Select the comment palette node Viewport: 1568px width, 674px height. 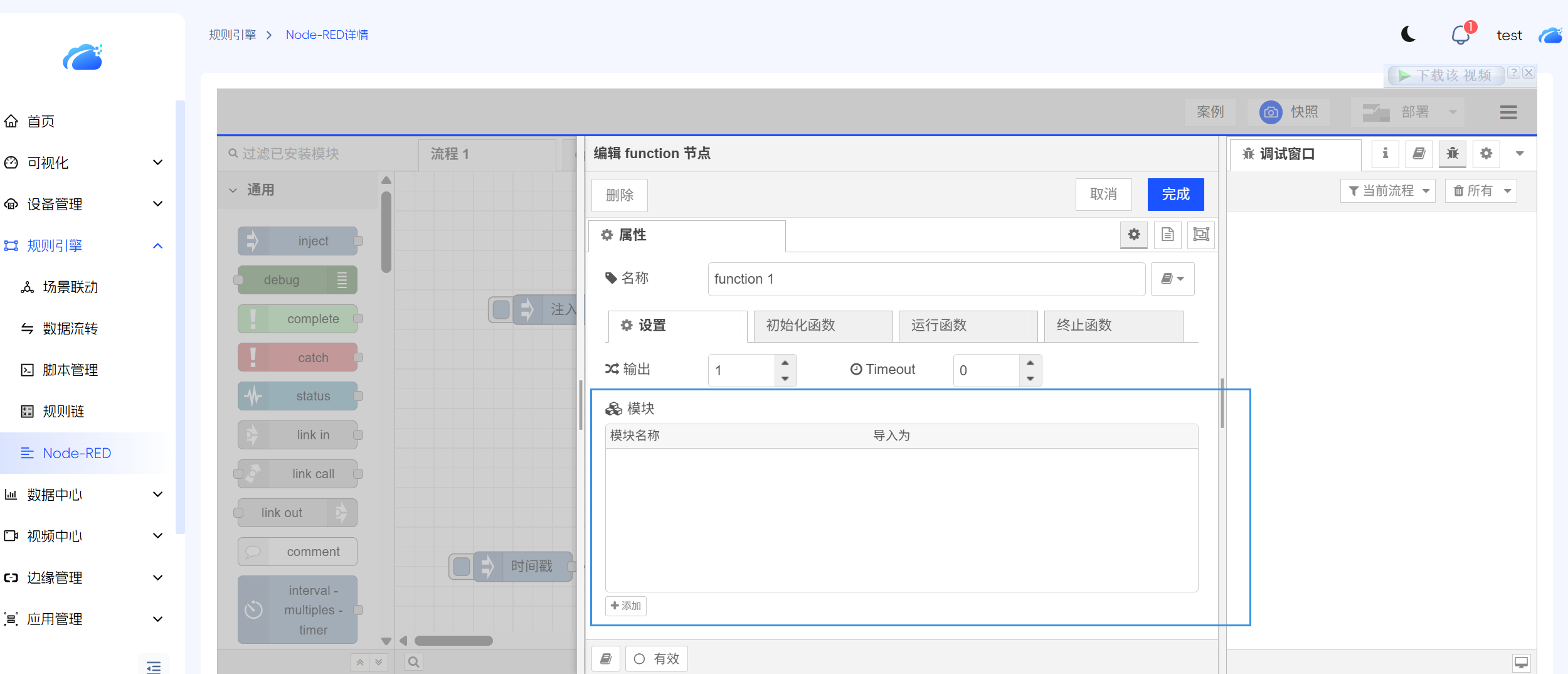click(x=298, y=552)
